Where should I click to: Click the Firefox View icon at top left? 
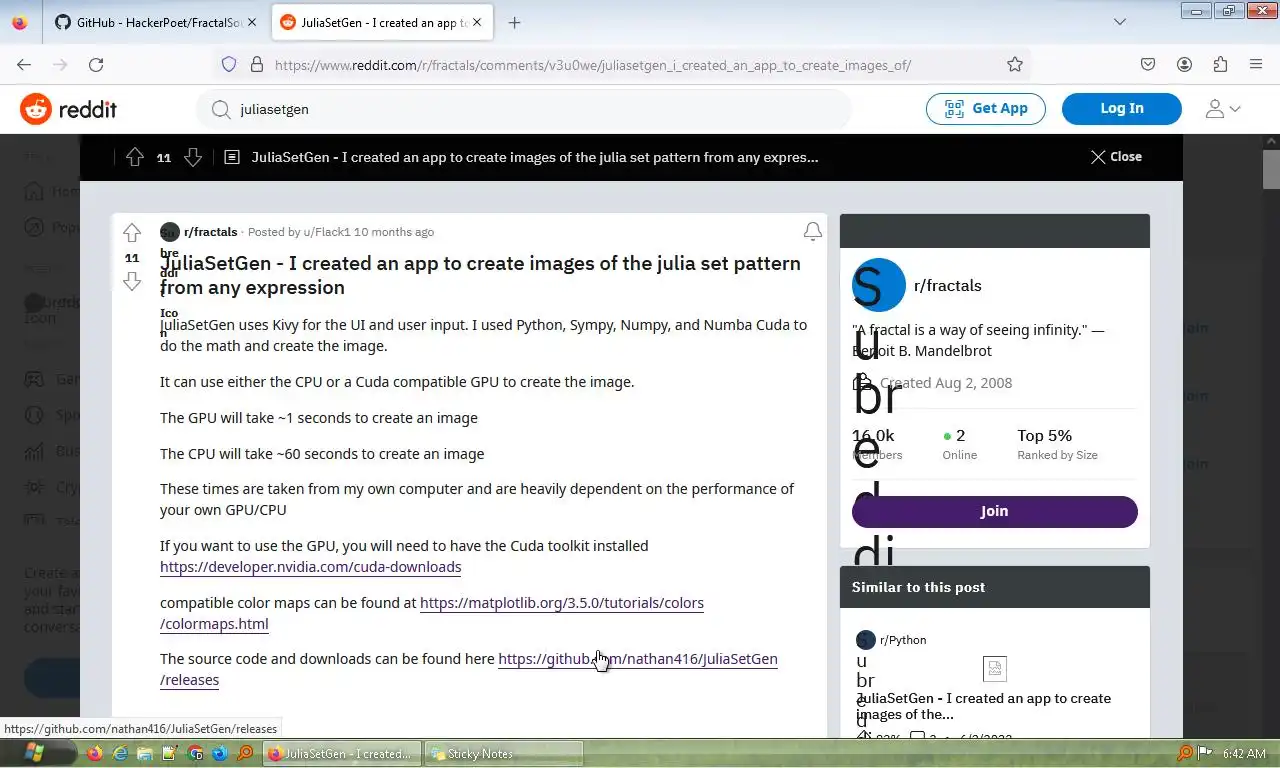tap(19, 22)
